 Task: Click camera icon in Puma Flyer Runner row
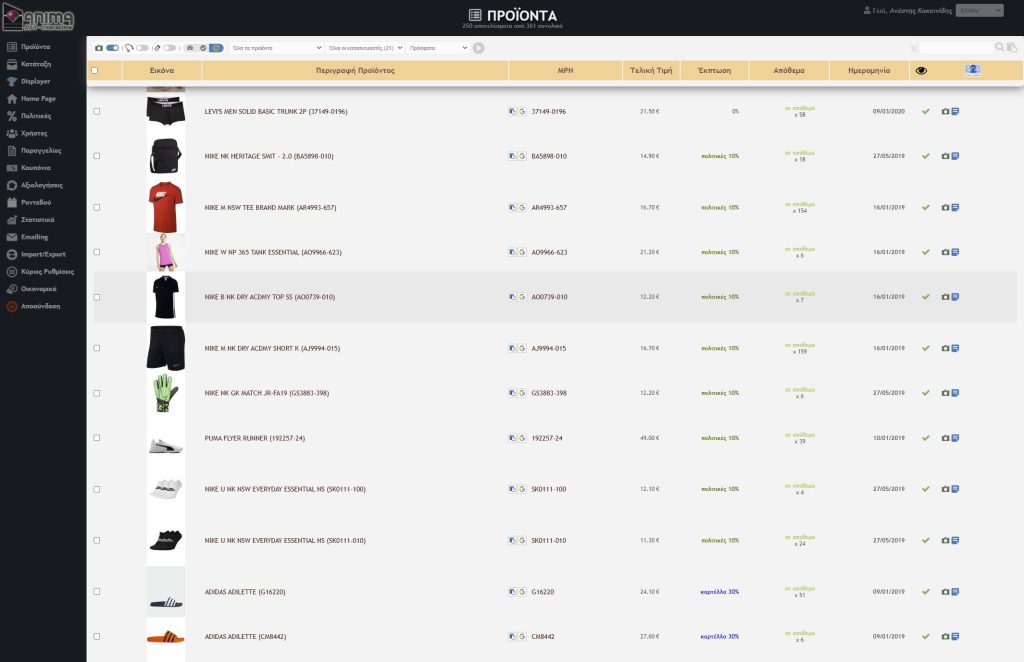(x=945, y=439)
